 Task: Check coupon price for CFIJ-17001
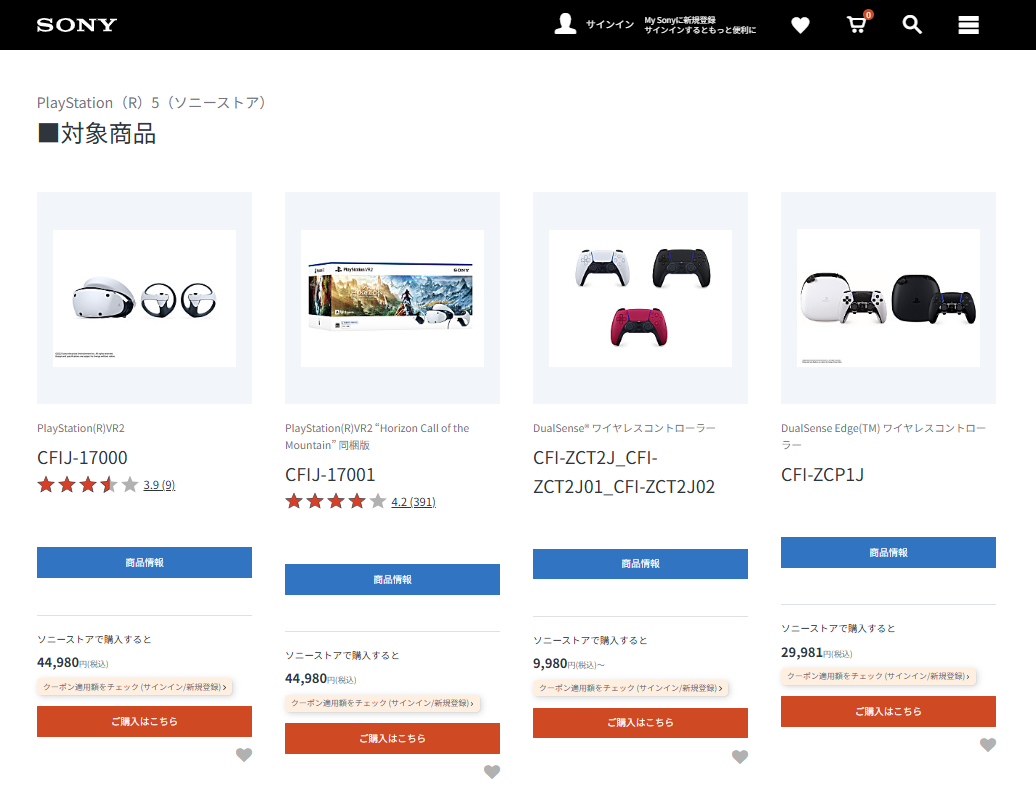click(x=383, y=703)
